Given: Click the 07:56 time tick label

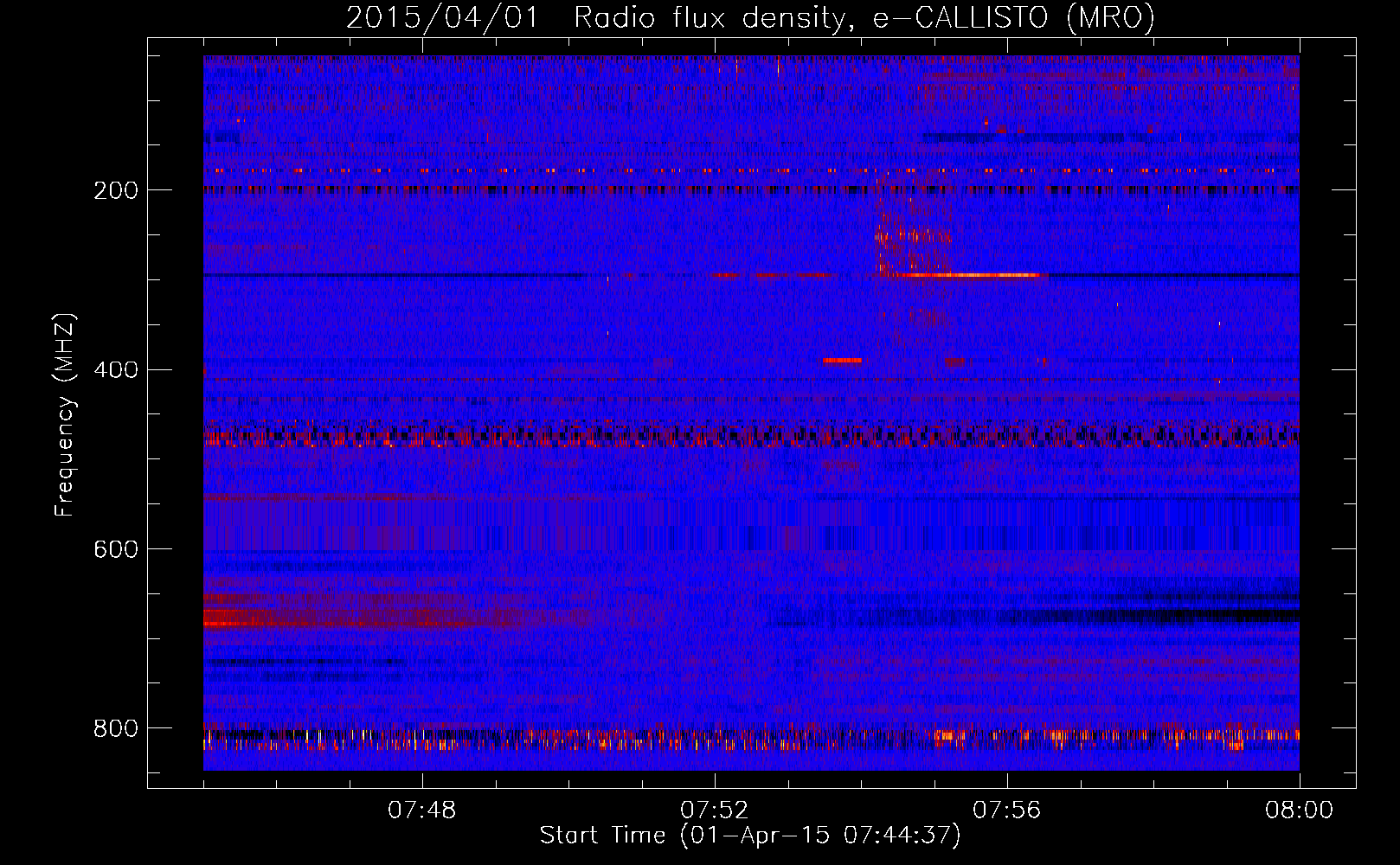Looking at the screenshot, I should coord(1007,811).
